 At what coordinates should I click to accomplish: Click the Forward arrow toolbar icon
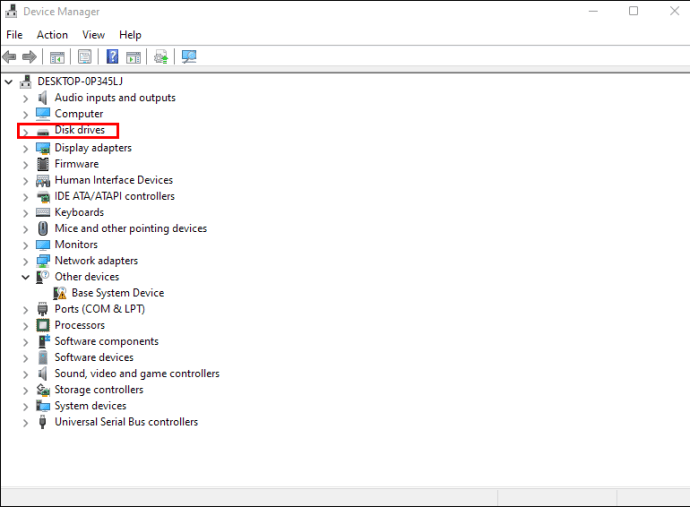pos(29,57)
